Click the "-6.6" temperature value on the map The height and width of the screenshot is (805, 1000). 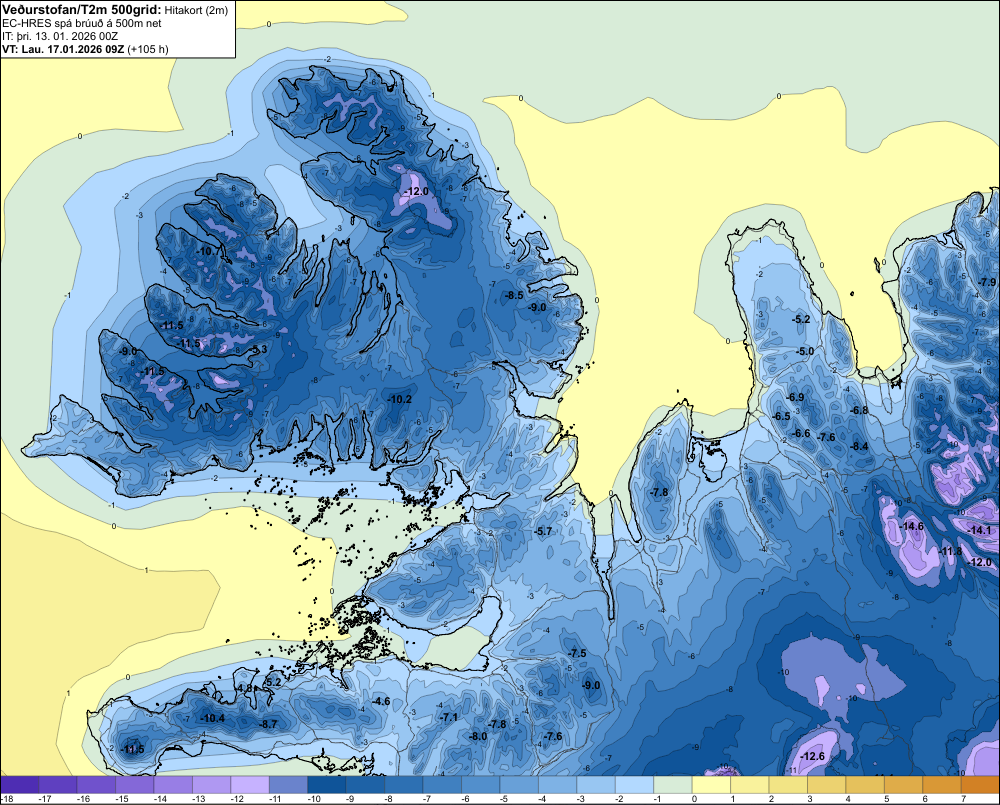pos(801,433)
